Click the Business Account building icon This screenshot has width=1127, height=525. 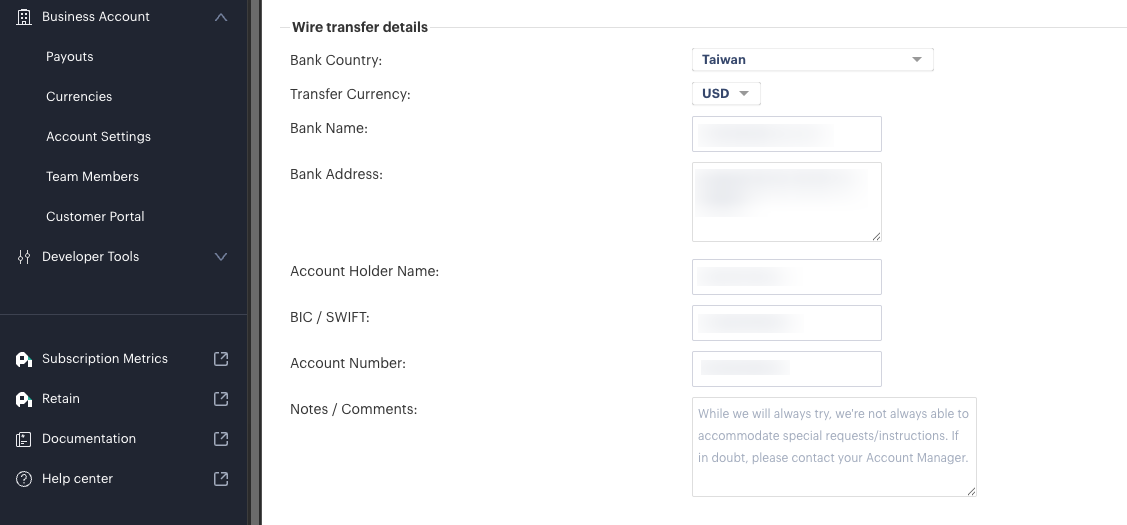[x=24, y=17]
